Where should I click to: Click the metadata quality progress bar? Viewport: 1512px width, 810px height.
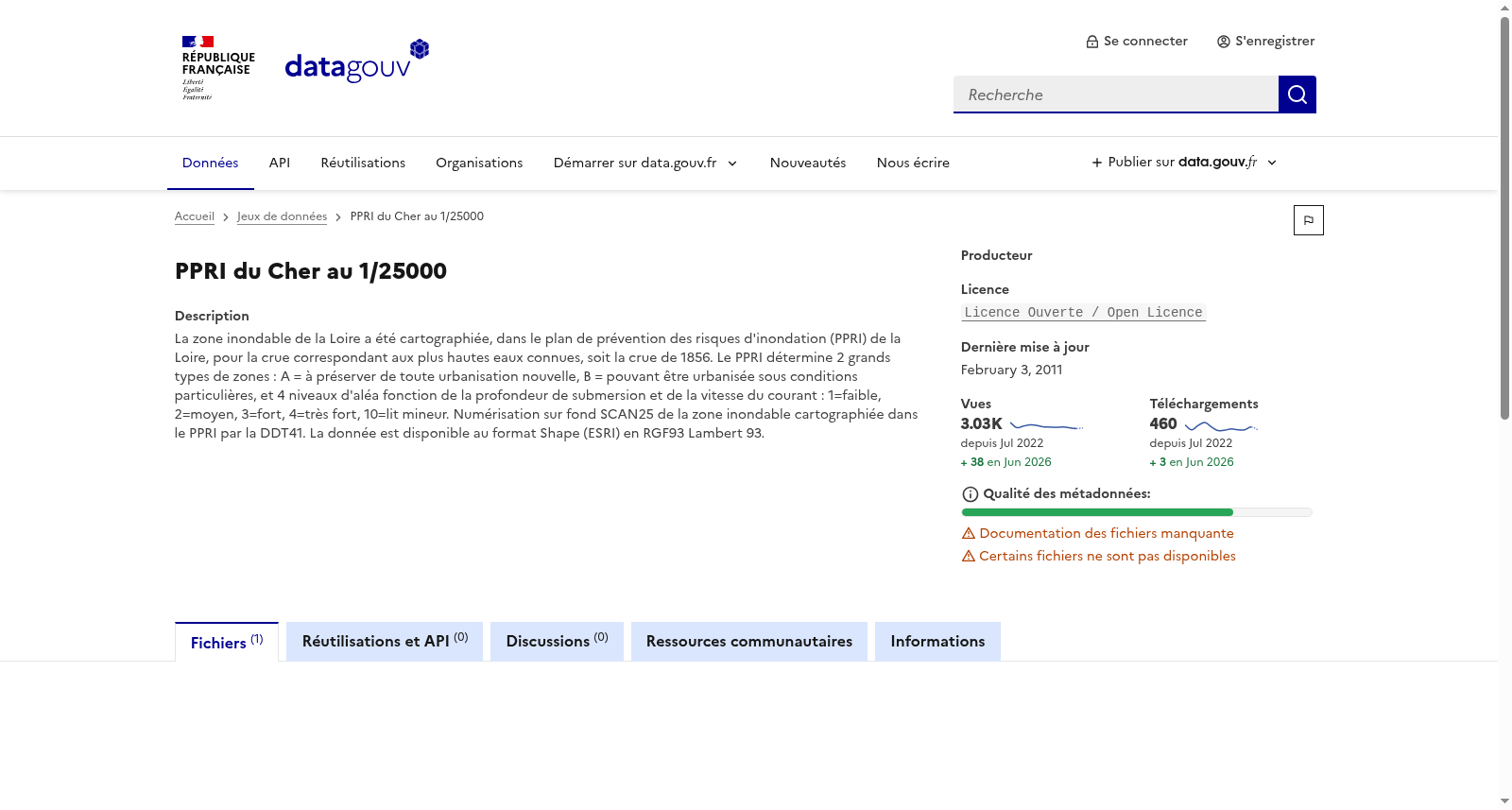pos(1137,512)
